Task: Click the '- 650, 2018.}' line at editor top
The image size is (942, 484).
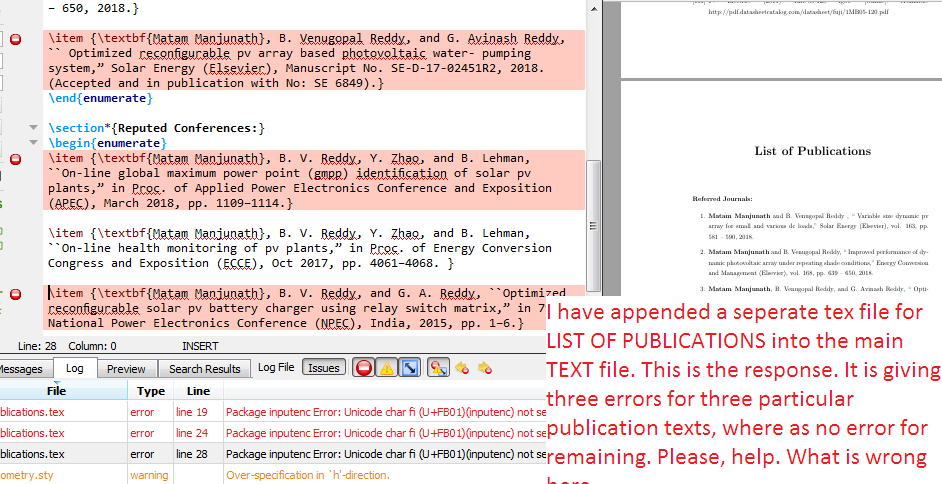Action: coord(93,8)
